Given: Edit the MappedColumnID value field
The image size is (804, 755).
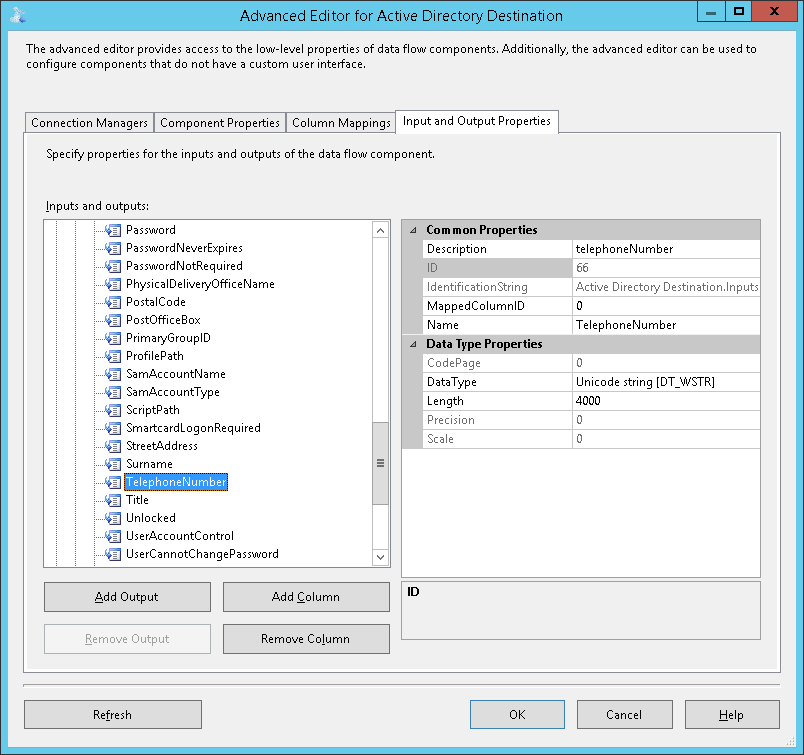Looking at the screenshot, I should (666, 306).
